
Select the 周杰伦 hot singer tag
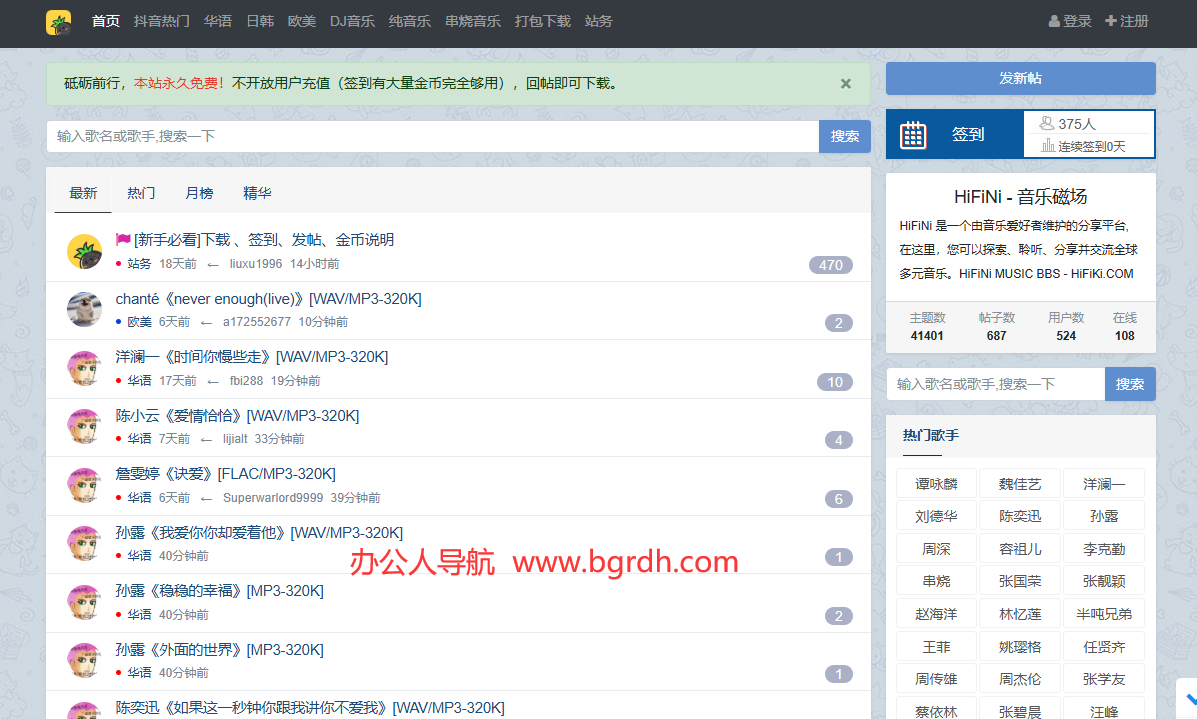1020,679
